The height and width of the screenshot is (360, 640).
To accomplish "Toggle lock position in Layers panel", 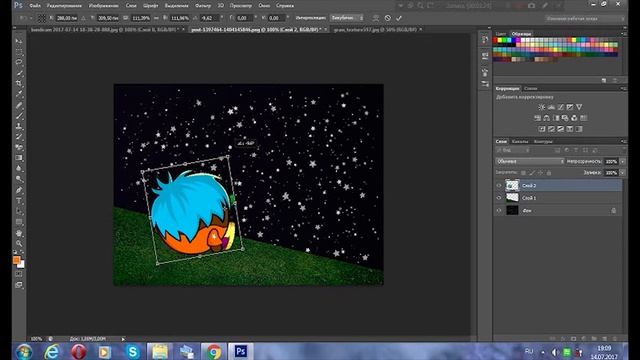I will [x=540, y=173].
